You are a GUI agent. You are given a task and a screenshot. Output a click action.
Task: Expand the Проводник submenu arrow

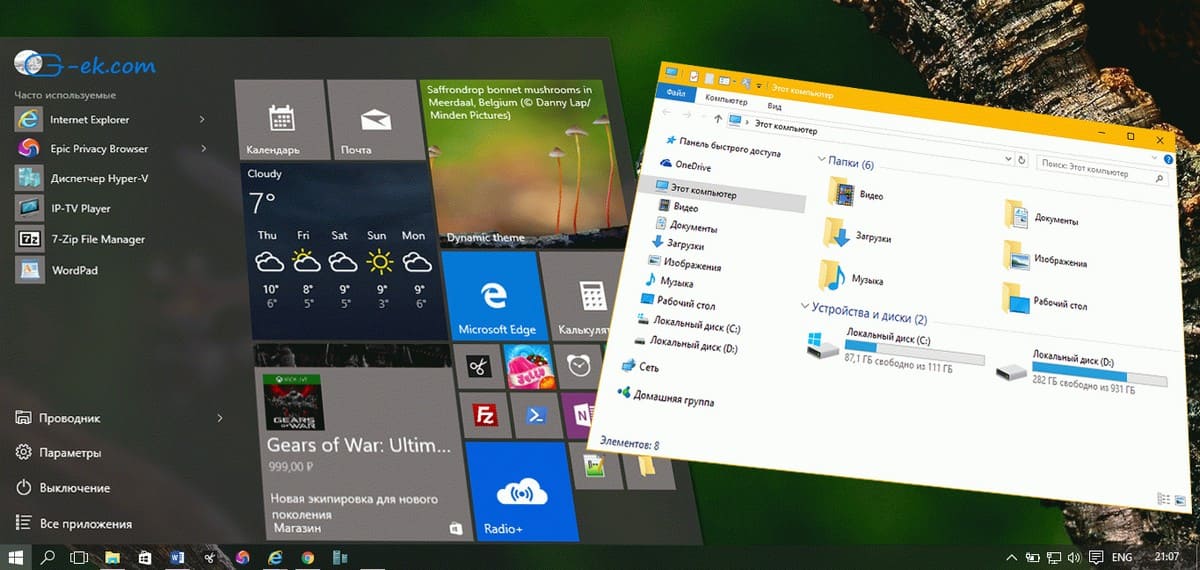220,418
